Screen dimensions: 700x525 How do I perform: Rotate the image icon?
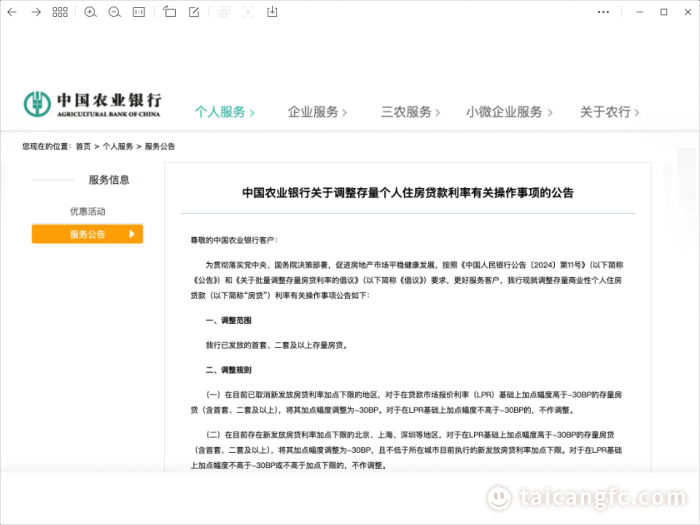click(169, 12)
